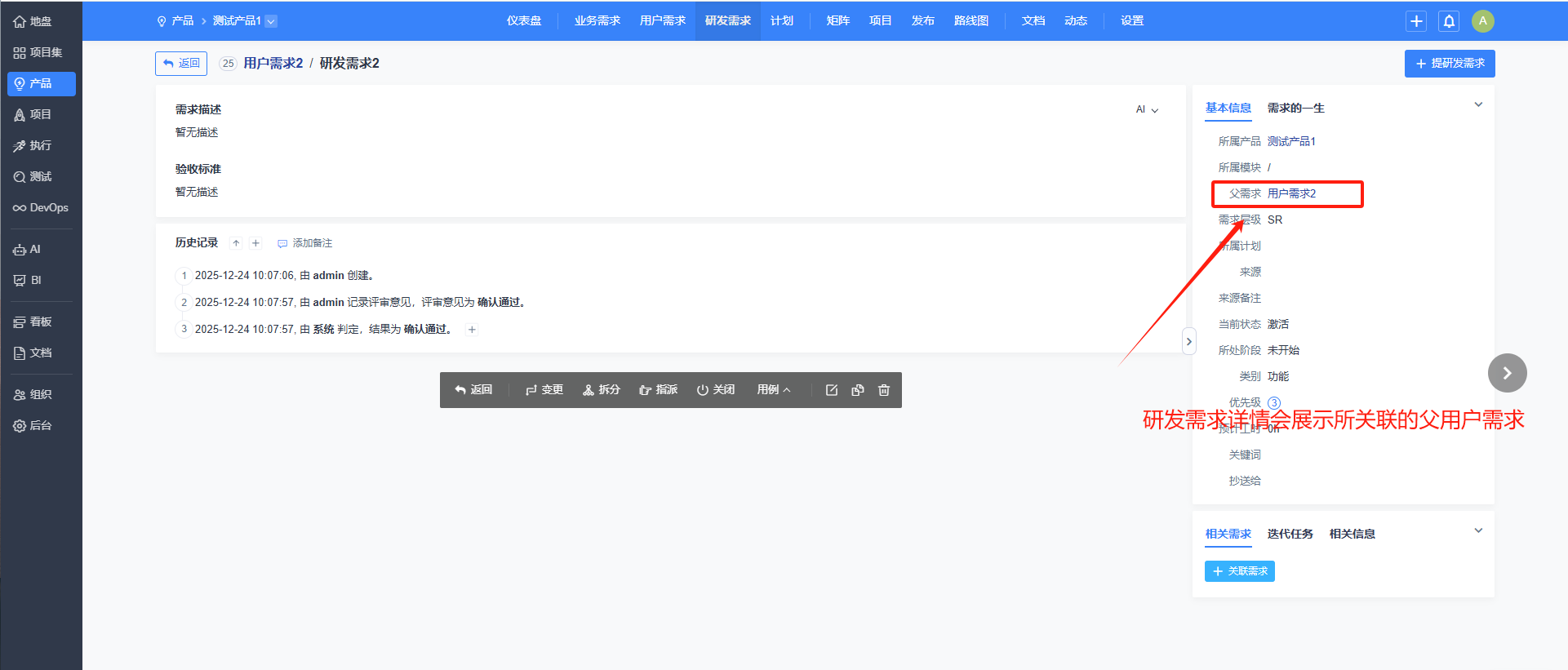Switch to the 相关需求 tab

point(1228,535)
